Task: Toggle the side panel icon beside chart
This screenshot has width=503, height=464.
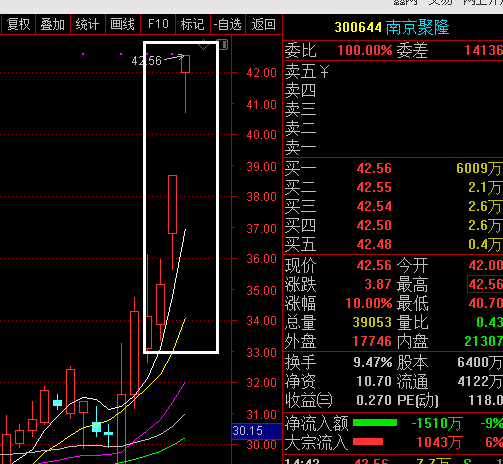Action: coord(224,44)
